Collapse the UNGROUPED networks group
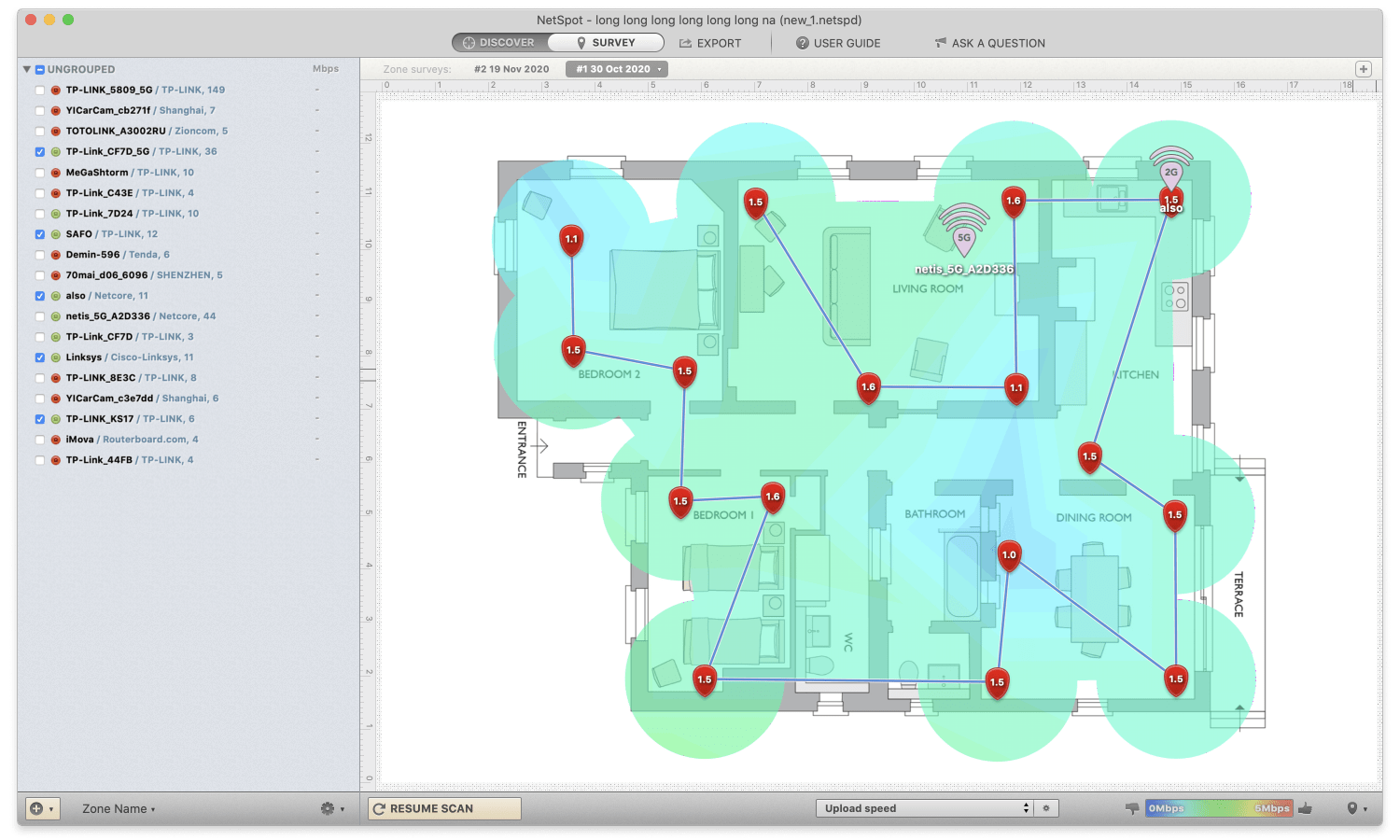1400x840 pixels. tap(27, 69)
